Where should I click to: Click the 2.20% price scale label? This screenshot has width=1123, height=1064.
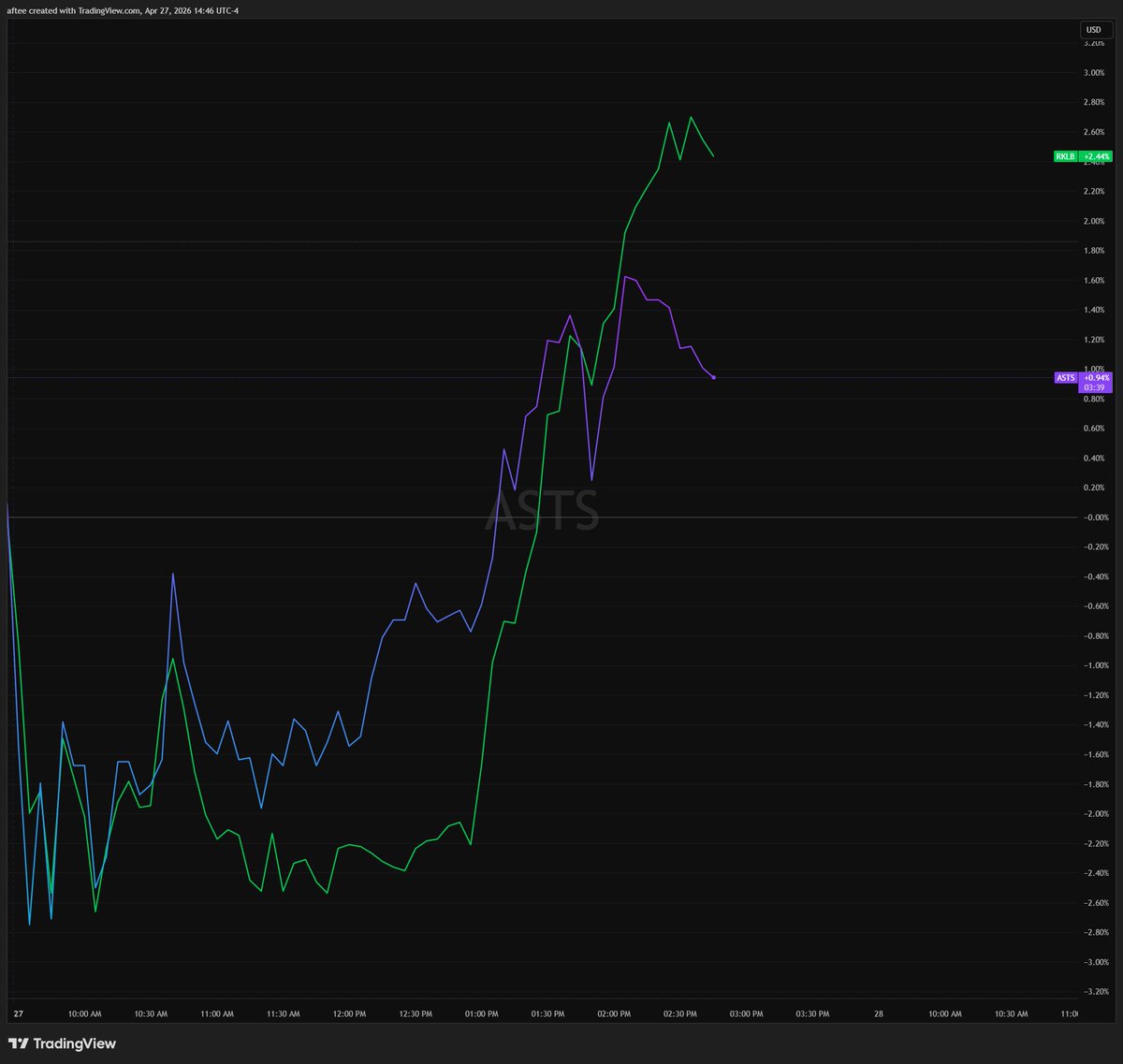[1093, 191]
